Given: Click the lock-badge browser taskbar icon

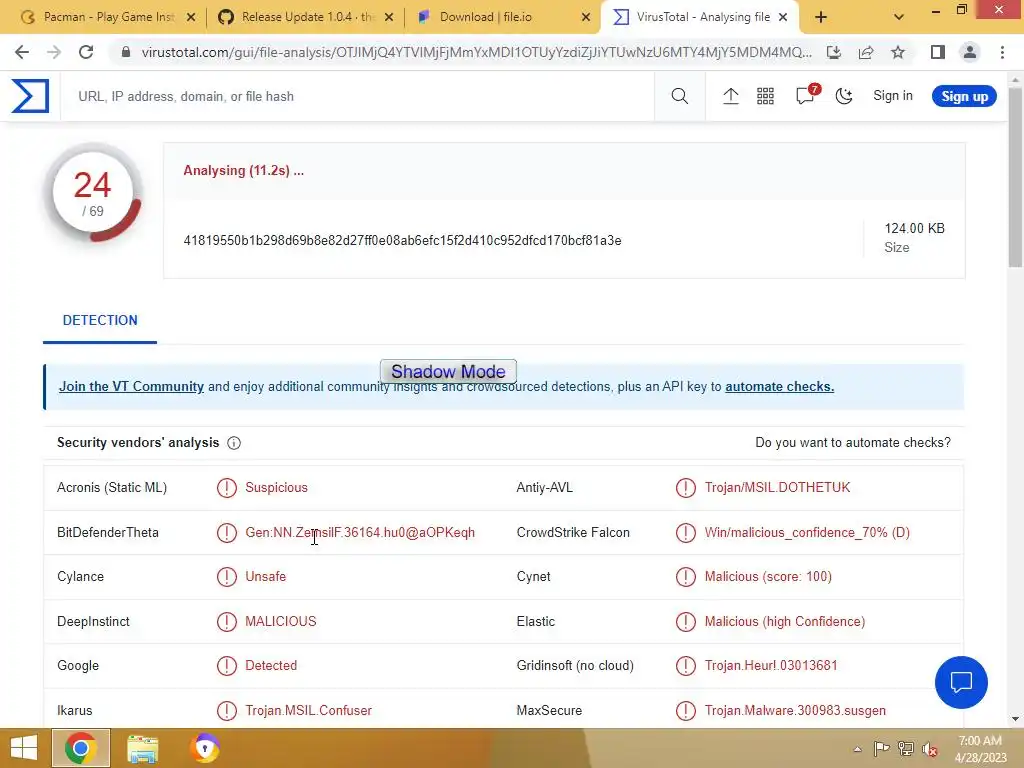Looking at the screenshot, I should point(204,748).
